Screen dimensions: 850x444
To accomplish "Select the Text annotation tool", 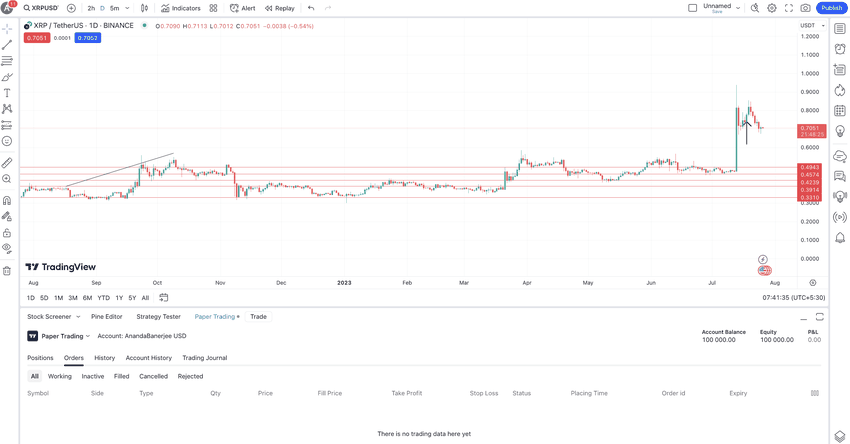I will pyautogui.click(x=7, y=93).
